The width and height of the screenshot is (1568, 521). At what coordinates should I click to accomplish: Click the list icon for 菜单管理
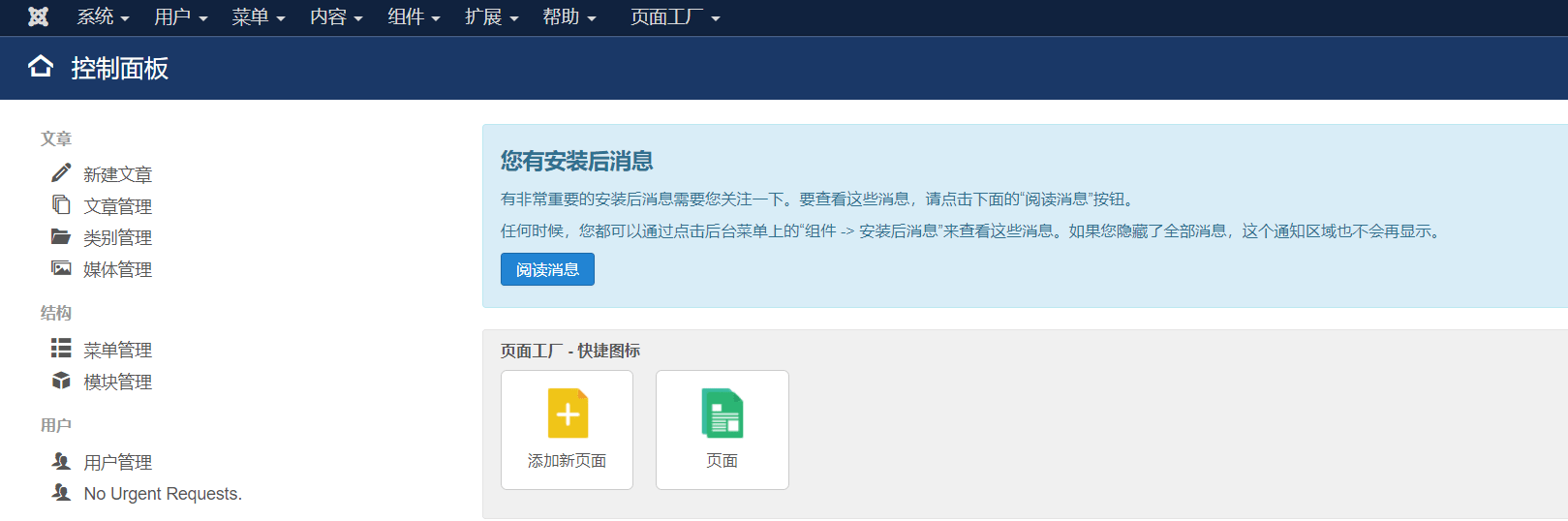pos(61,349)
